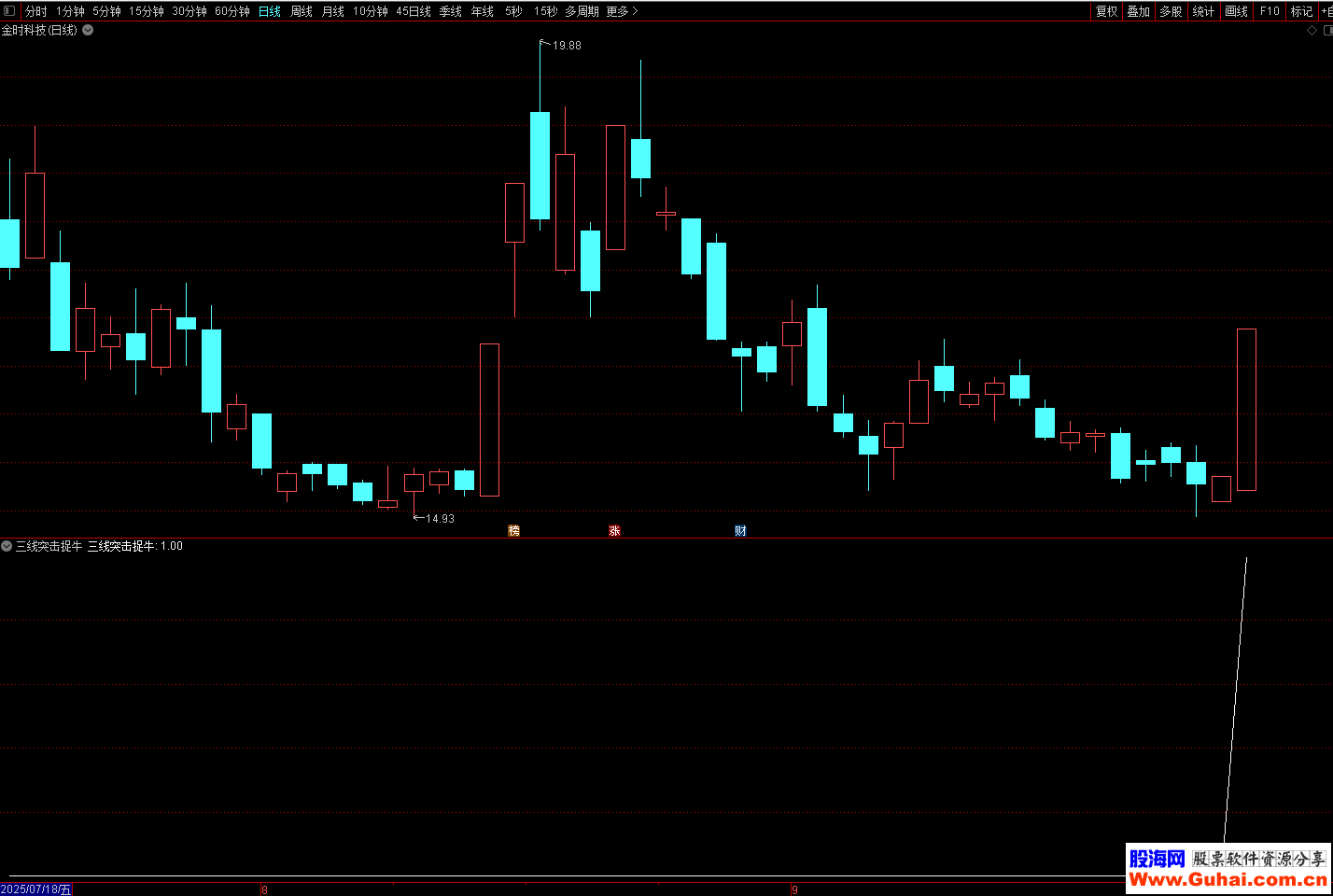Click the 叠加 overlay button
Screen dimensions: 1333x896
click(1139, 11)
